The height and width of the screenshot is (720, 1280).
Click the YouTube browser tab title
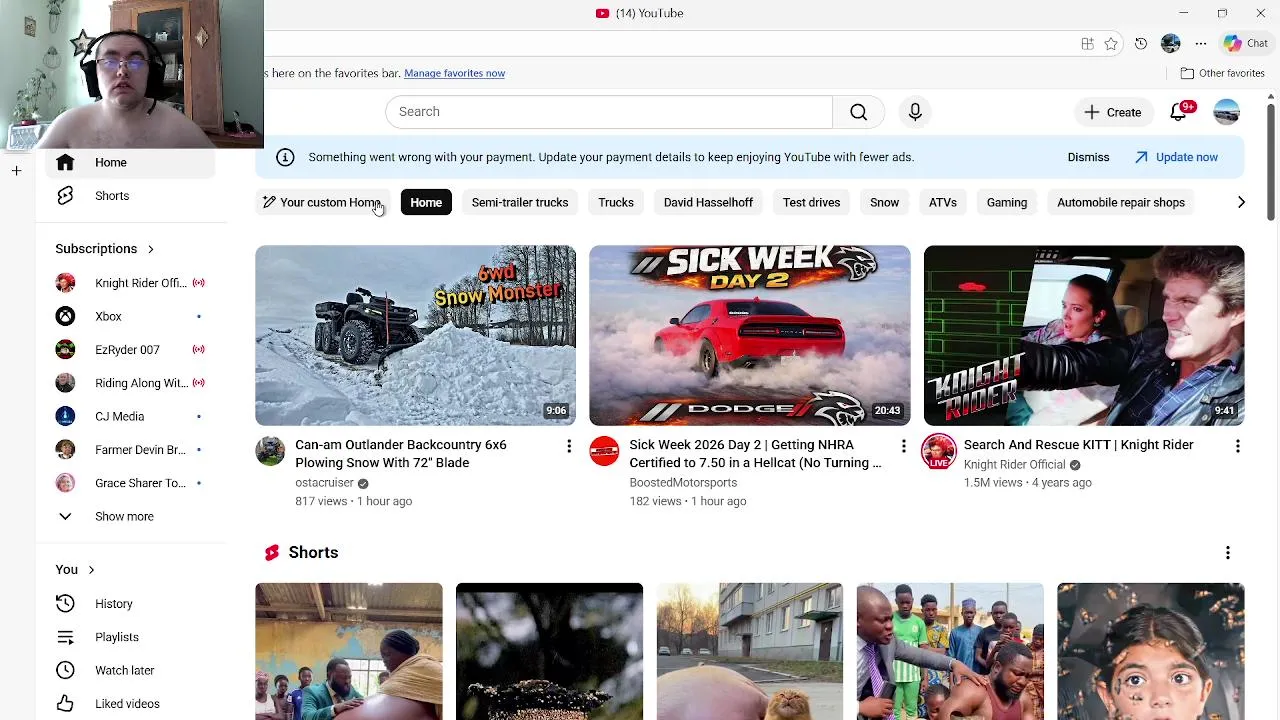[x=649, y=13]
